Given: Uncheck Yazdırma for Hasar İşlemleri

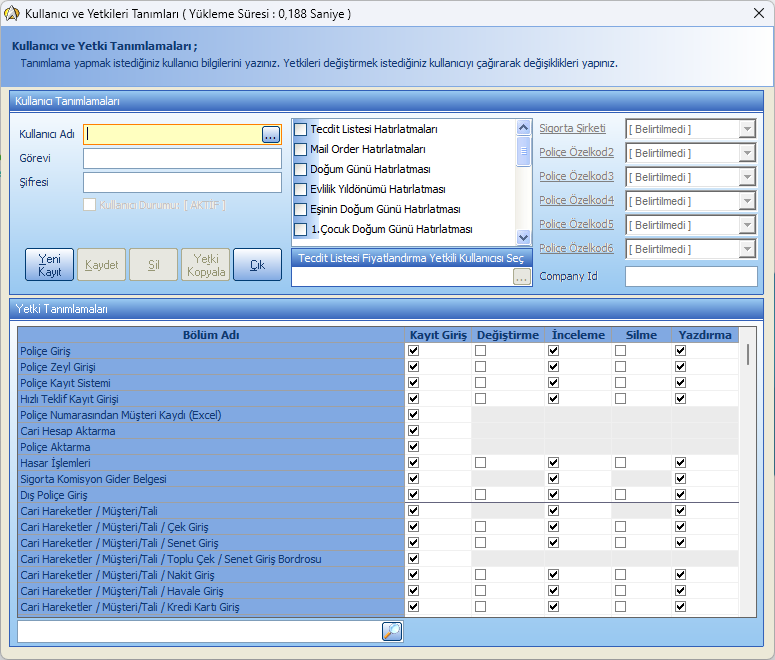Looking at the screenshot, I should (x=681, y=462).
